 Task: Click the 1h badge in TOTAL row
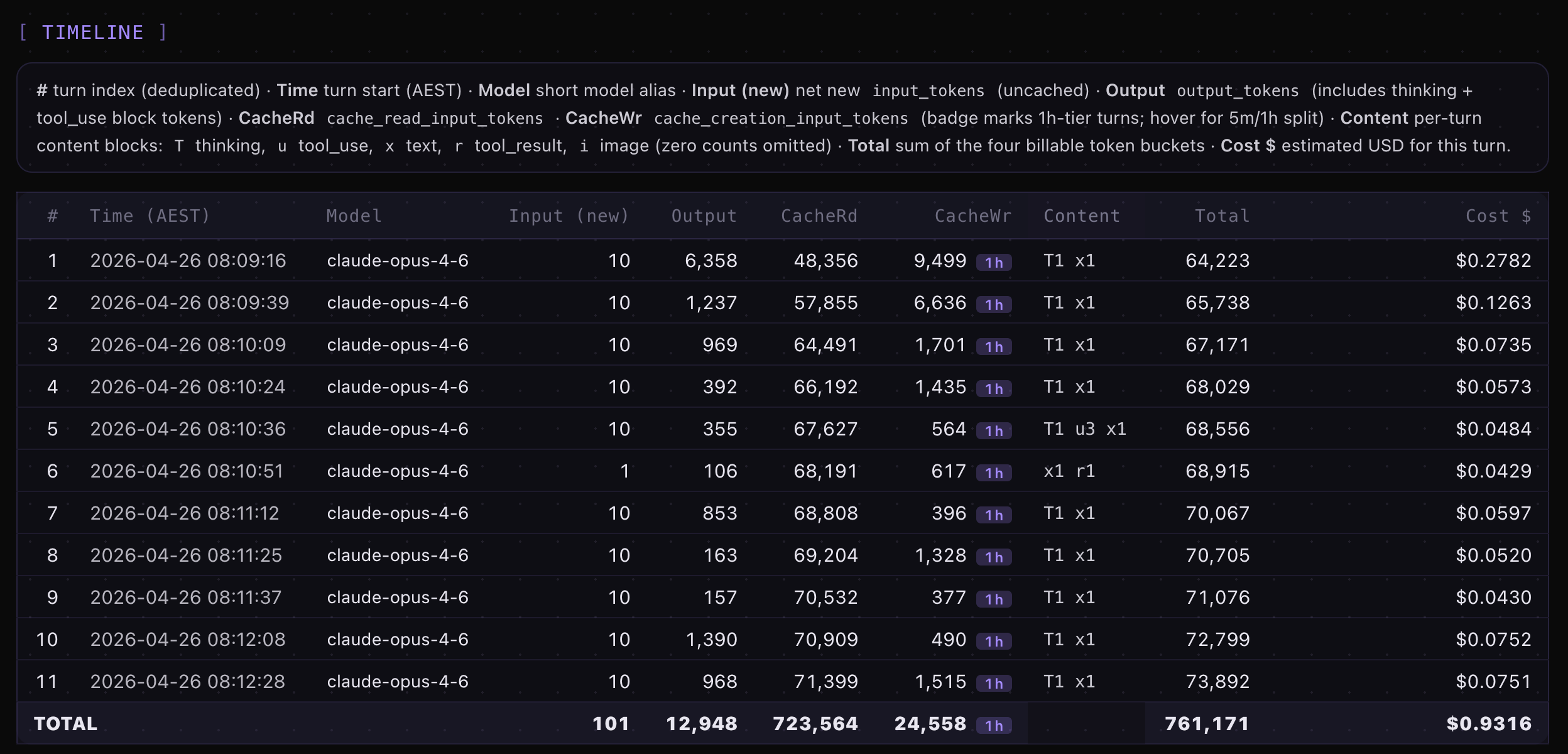pos(993,726)
